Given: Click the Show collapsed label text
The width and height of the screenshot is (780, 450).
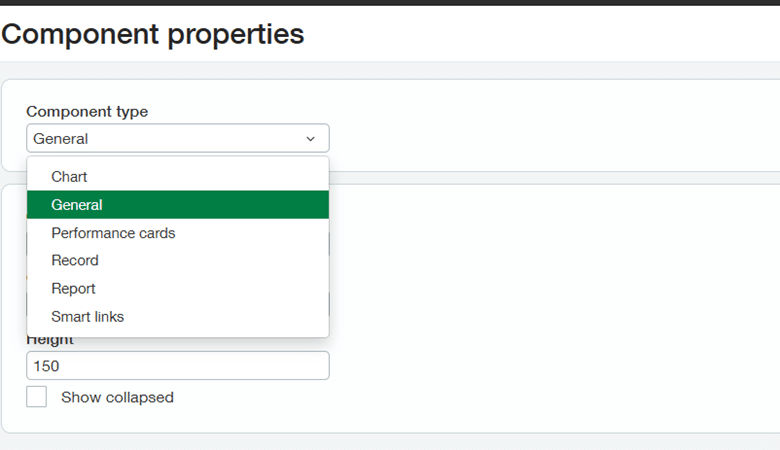Looking at the screenshot, I should [117, 397].
